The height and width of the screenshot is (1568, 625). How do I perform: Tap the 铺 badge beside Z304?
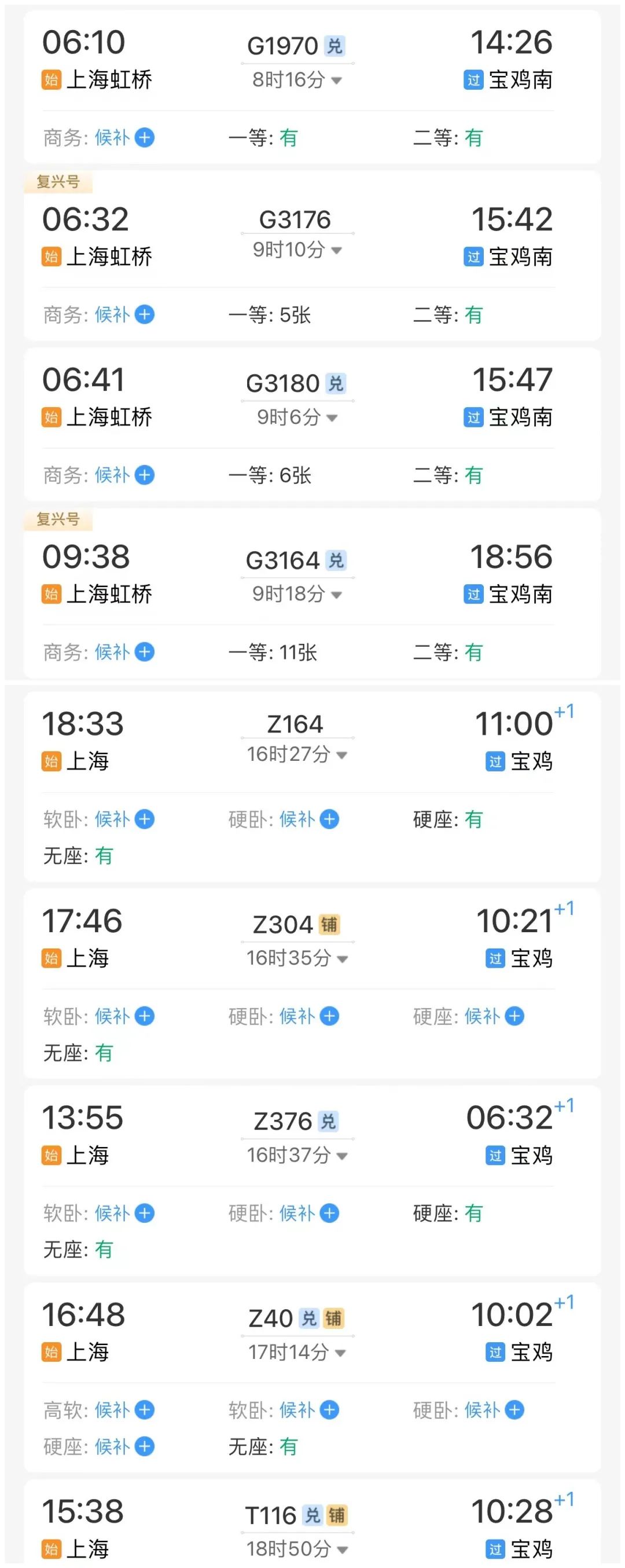[x=329, y=925]
